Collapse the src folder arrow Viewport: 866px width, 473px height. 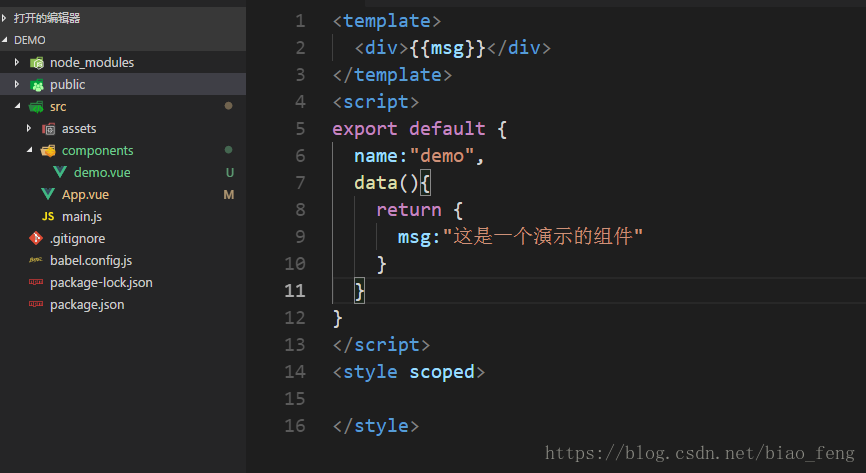pos(17,106)
